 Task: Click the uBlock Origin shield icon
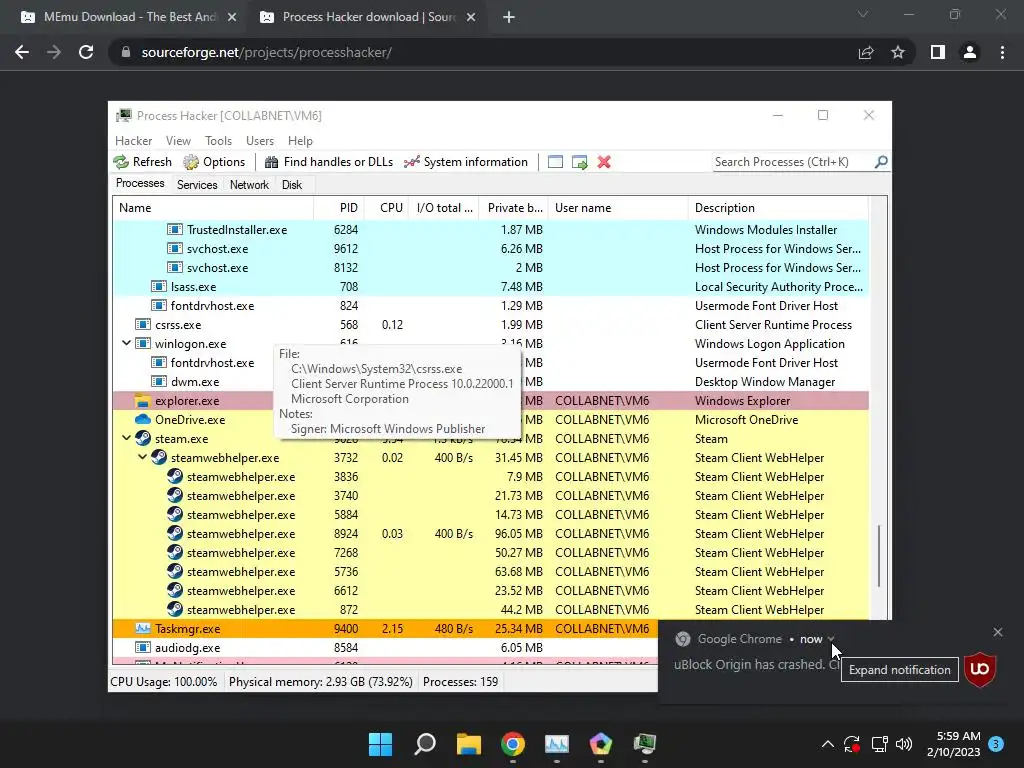[x=980, y=669]
